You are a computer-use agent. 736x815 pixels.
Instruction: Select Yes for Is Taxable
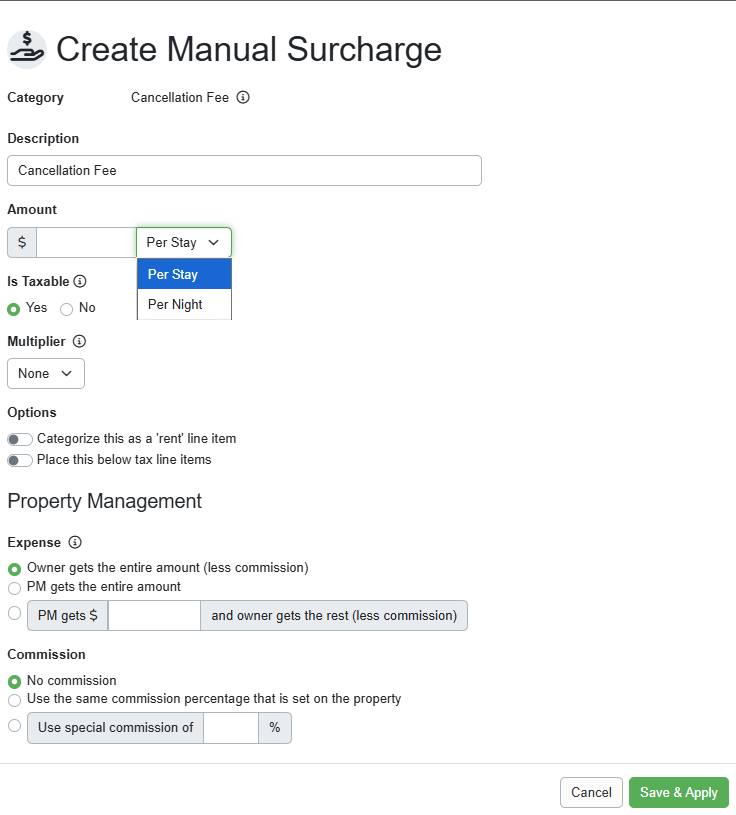(x=14, y=309)
